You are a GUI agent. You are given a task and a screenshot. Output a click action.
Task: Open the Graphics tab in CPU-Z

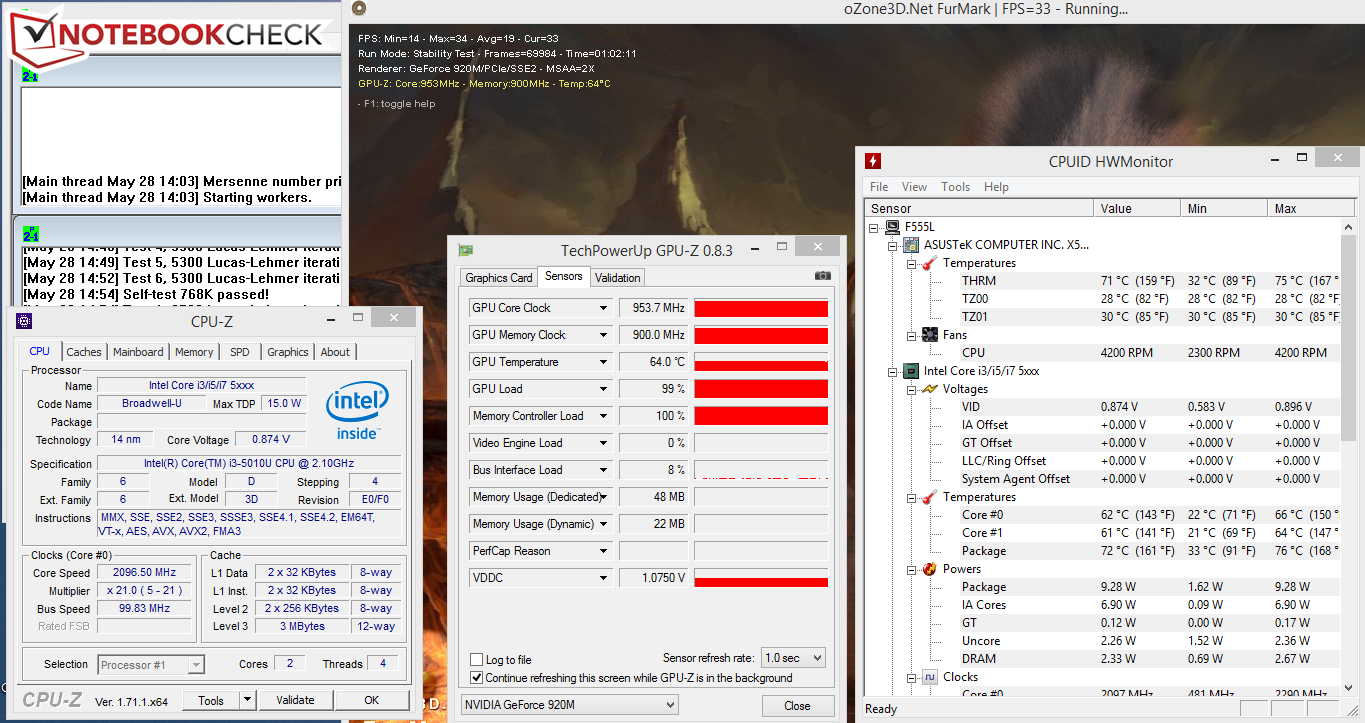[288, 352]
